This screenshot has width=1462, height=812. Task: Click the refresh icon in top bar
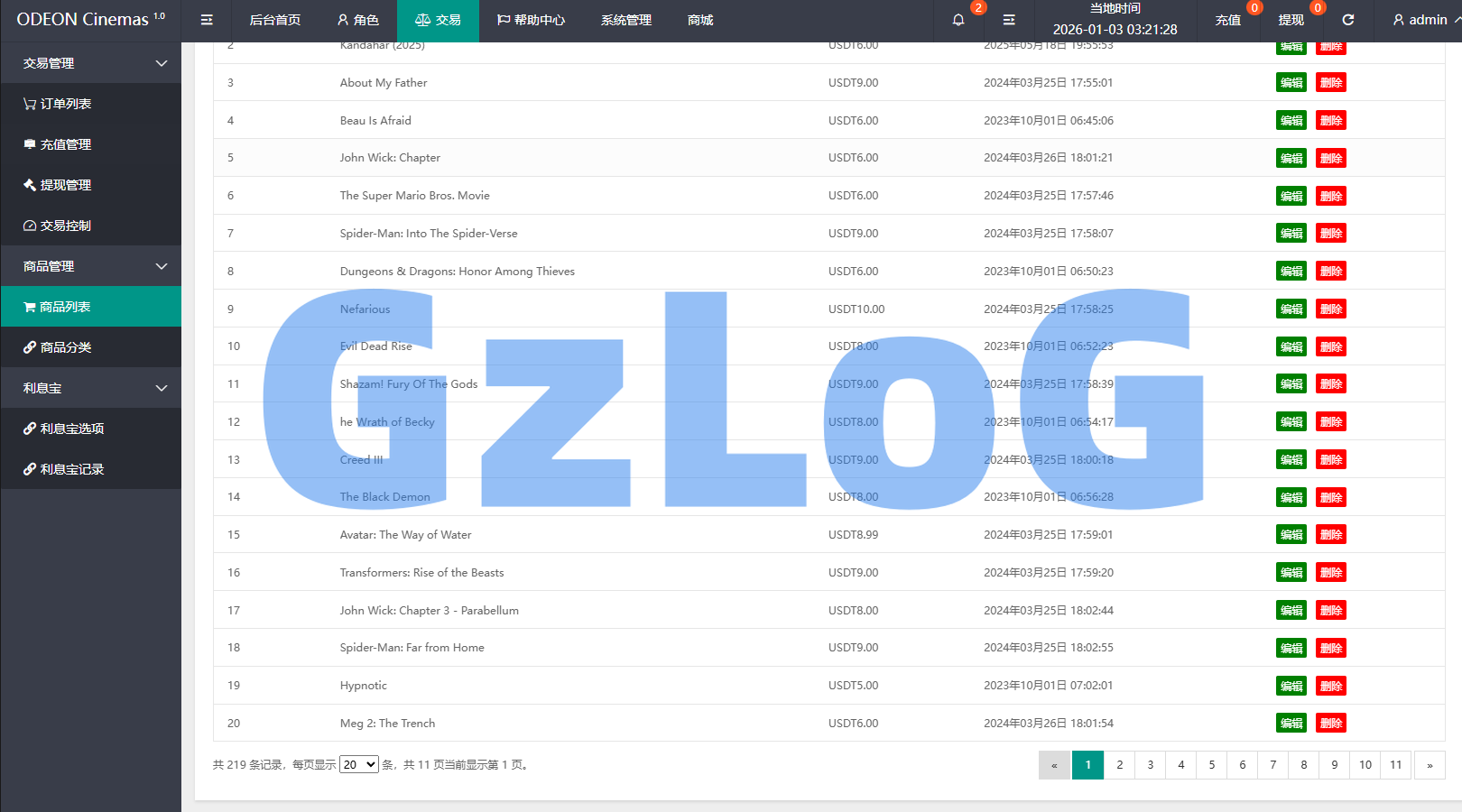[1347, 20]
